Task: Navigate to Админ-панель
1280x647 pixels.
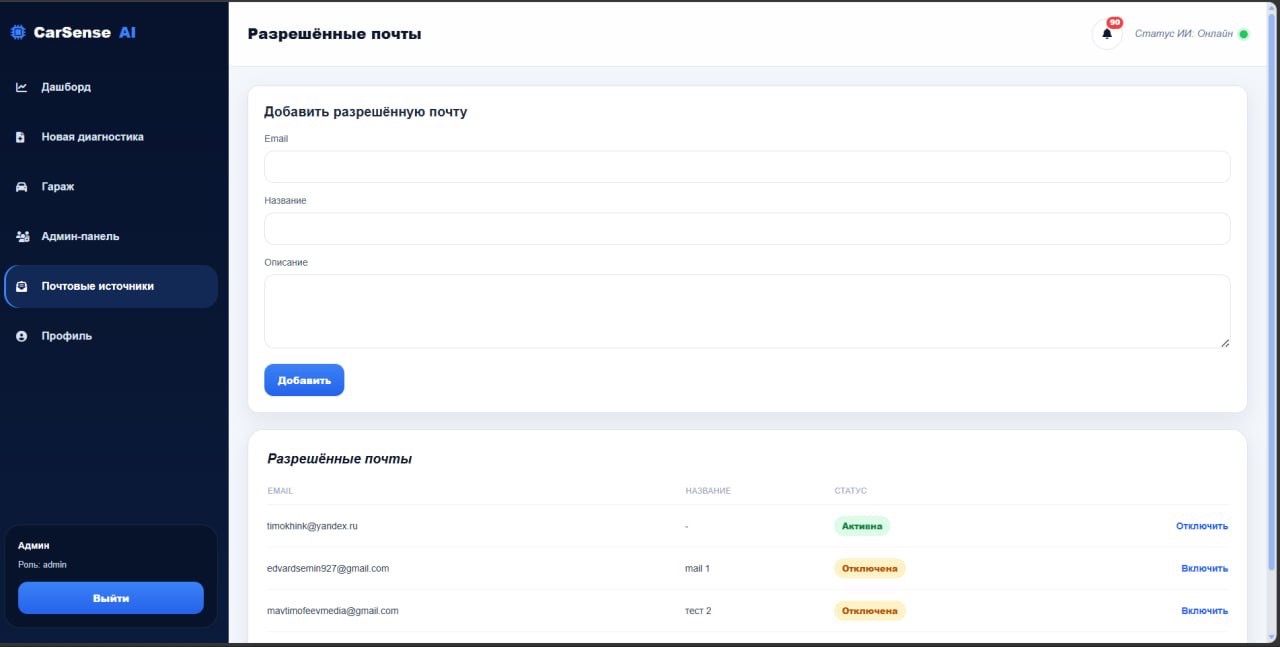Action: pyautogui.click(x=111, y=237)
